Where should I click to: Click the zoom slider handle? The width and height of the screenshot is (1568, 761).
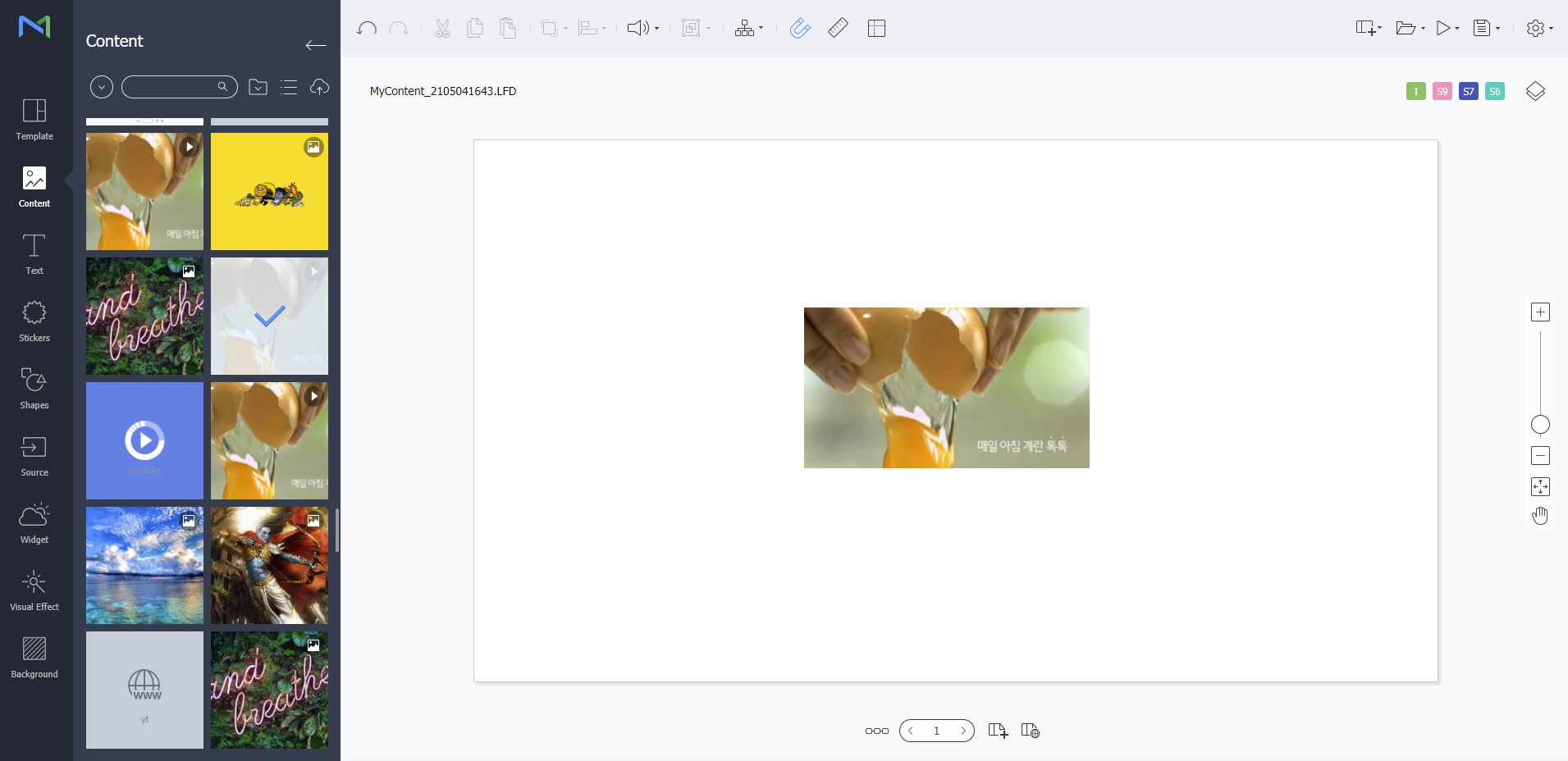click(1540, 424)
